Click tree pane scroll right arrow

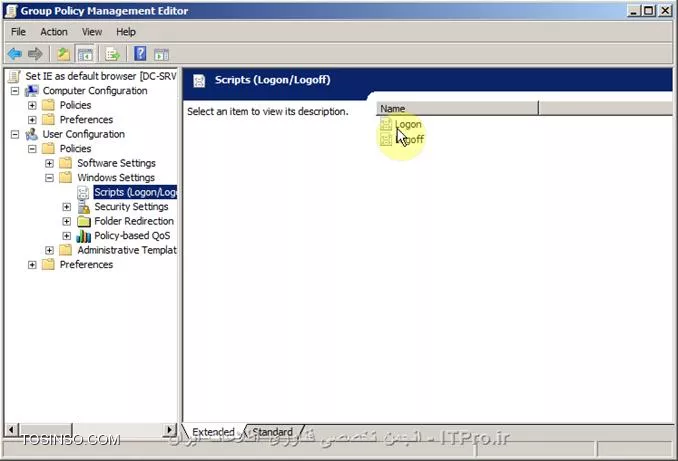[x=171, y=429]
